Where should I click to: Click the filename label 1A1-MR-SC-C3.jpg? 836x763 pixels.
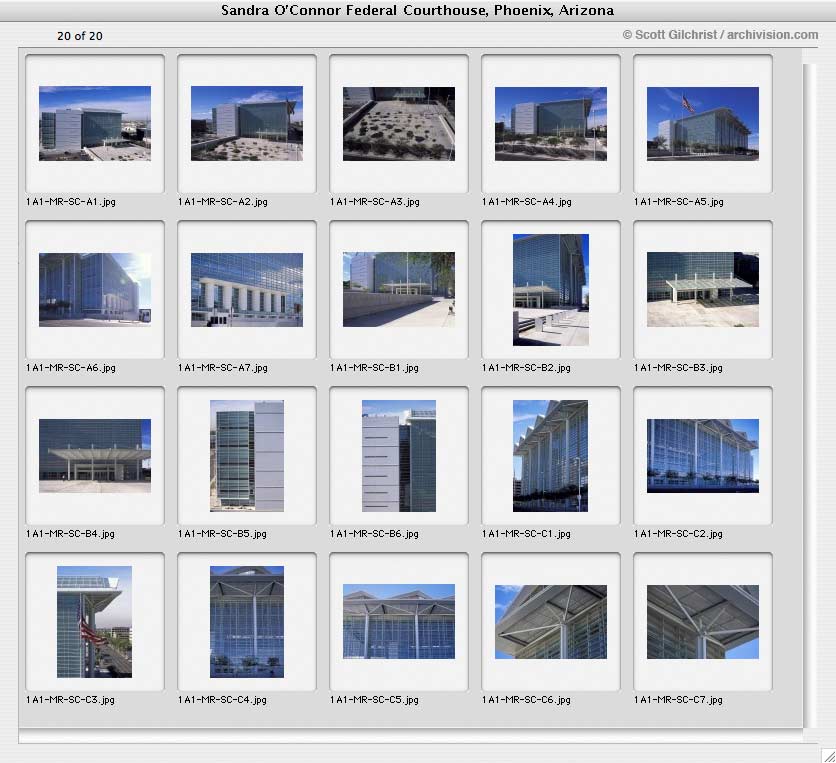coord(70,700)
